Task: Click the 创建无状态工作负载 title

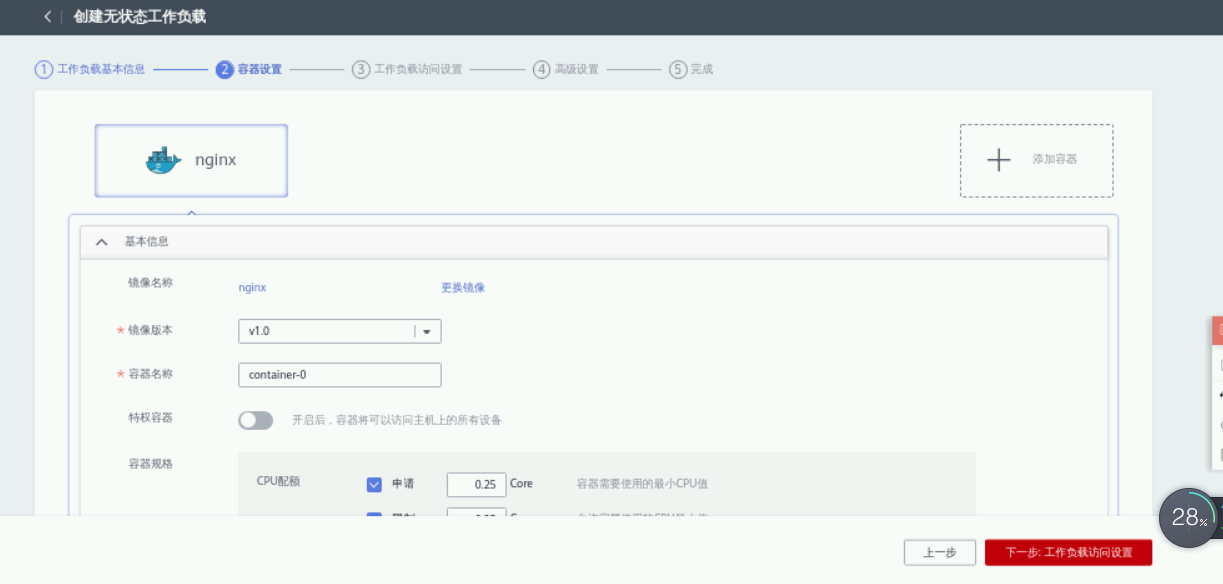Action: pyautogui.click(x=140, y=17)
